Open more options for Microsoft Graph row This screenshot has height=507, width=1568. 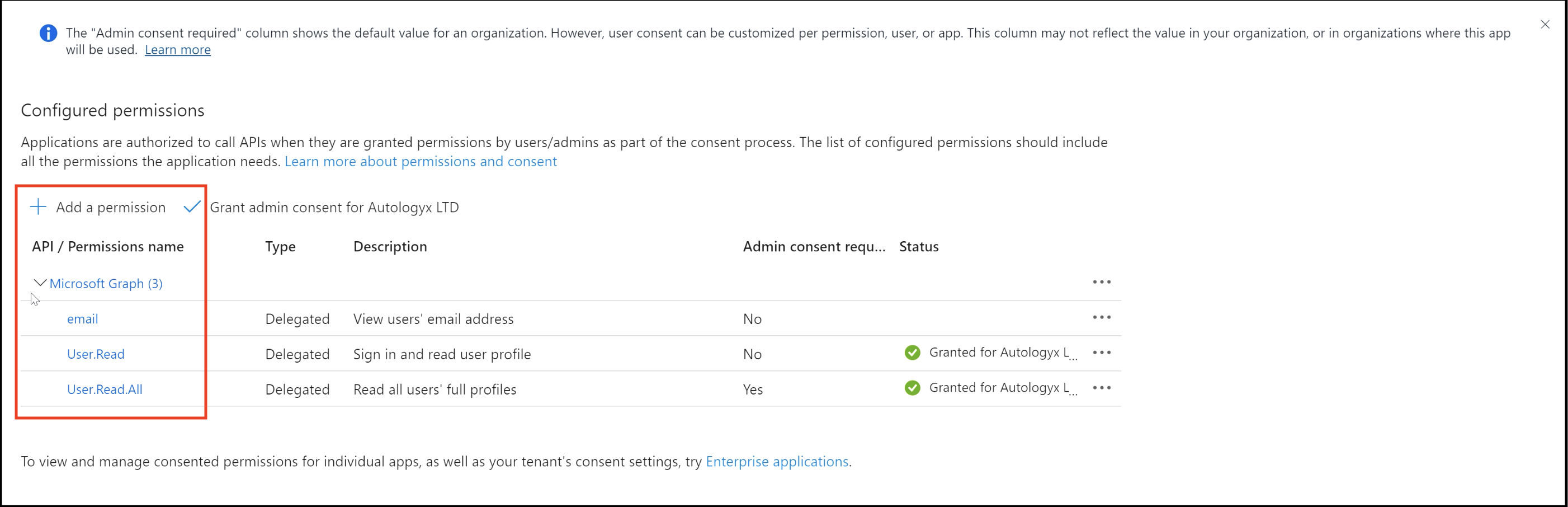[1102, 282]
